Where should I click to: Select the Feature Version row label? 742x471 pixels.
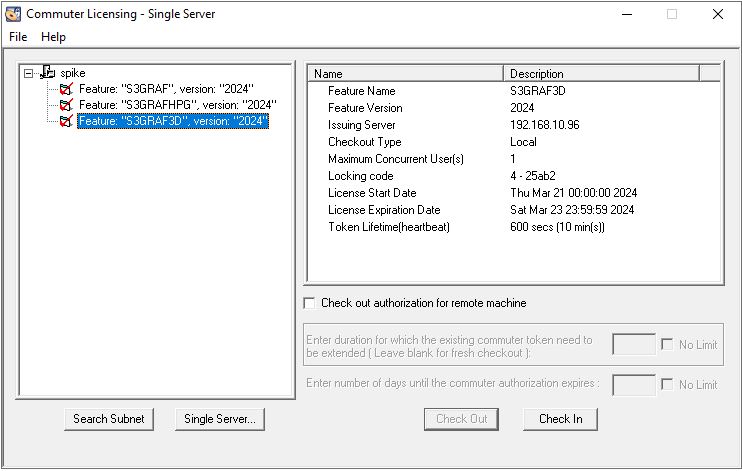[365, 108]
